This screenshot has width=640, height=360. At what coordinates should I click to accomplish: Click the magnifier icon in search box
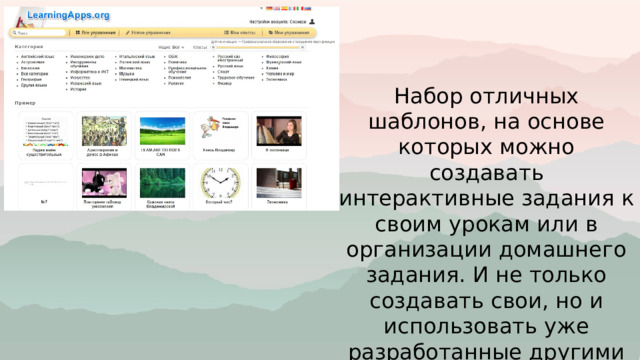pyautogui.click(x=15, y=33)
